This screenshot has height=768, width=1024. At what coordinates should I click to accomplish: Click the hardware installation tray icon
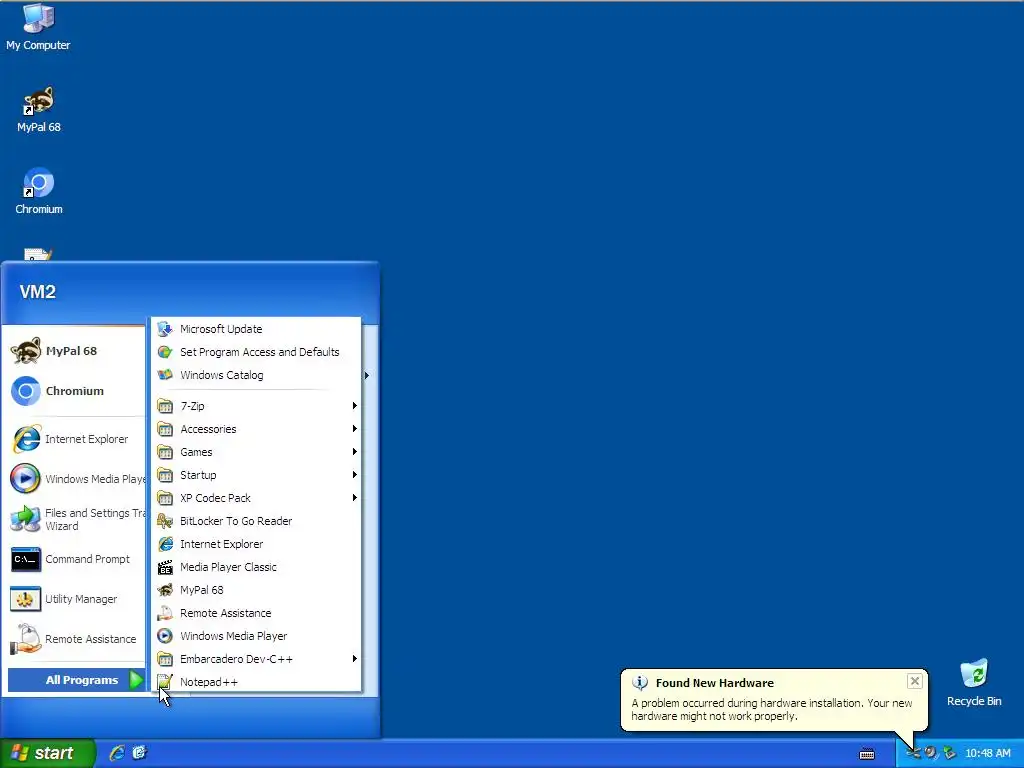click(913, 753)
